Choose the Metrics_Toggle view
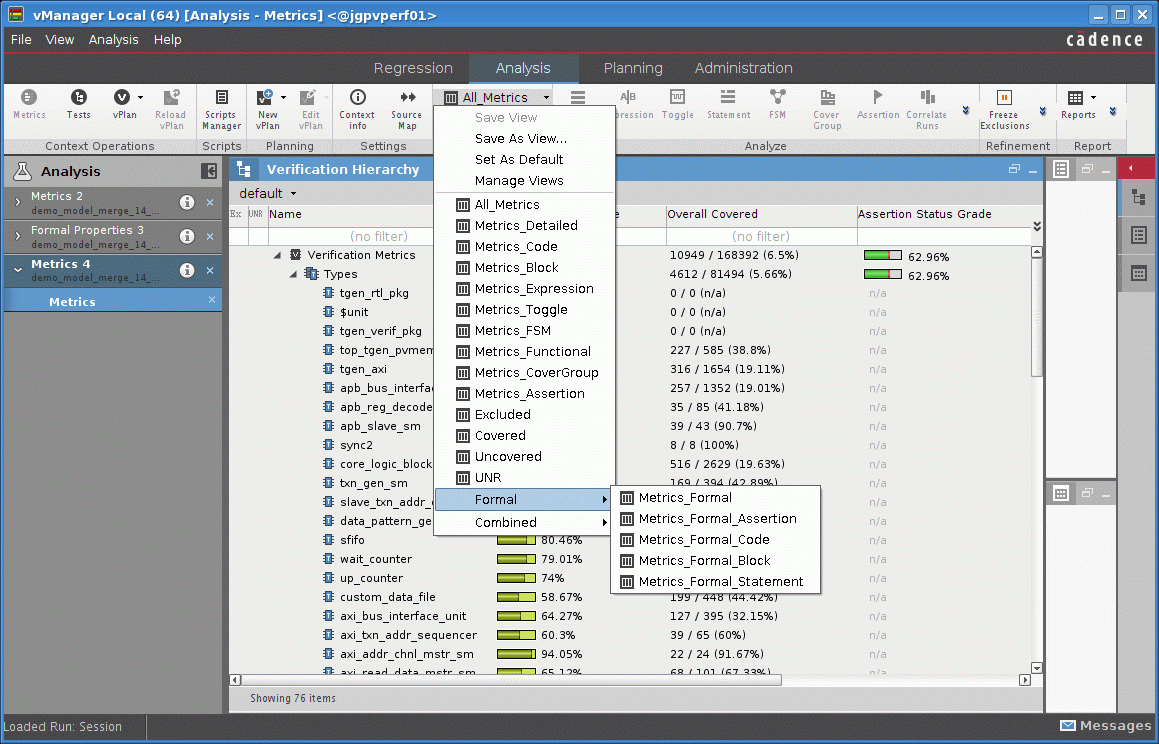 [x=524, y=310]
